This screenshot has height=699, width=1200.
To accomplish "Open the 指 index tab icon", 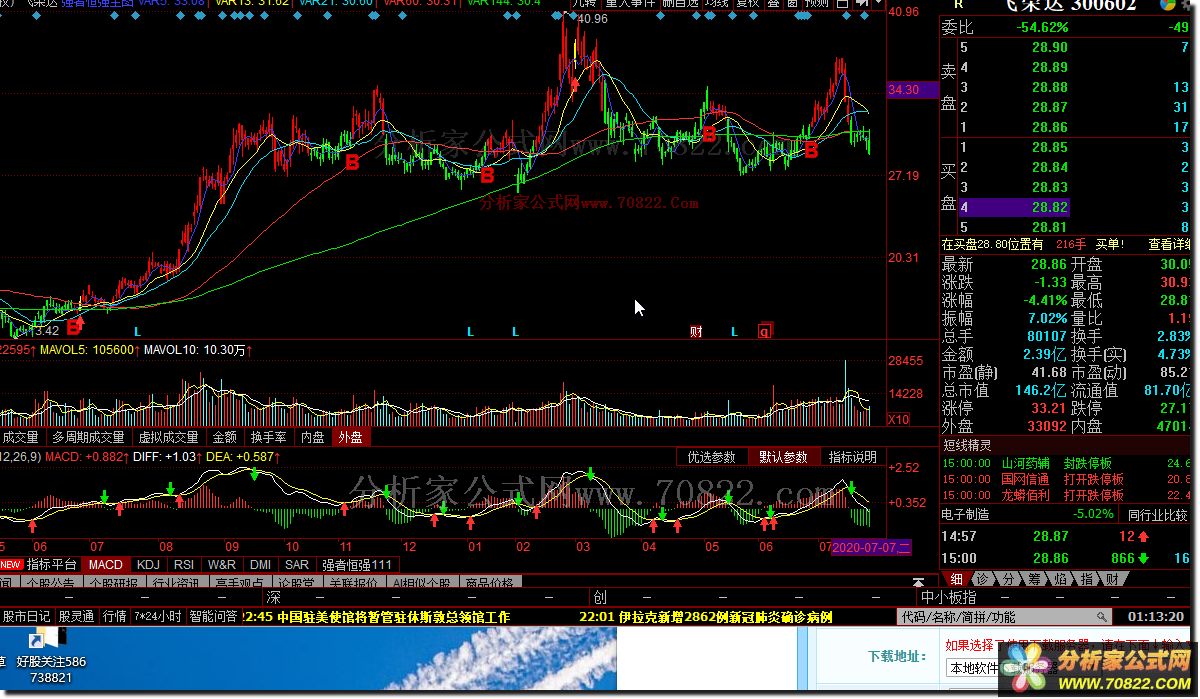I will tap(1086, 579).
